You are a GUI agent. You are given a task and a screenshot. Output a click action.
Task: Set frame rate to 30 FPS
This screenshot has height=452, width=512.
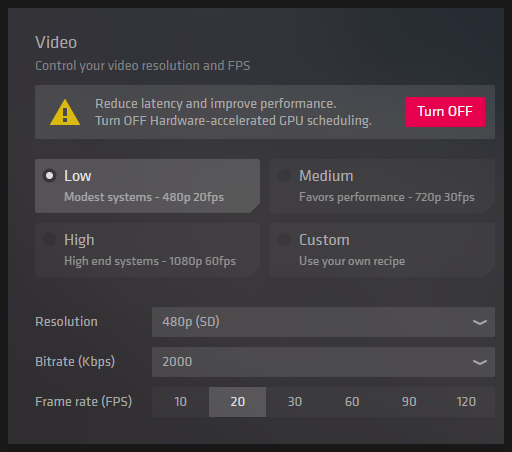click(295, 402)
